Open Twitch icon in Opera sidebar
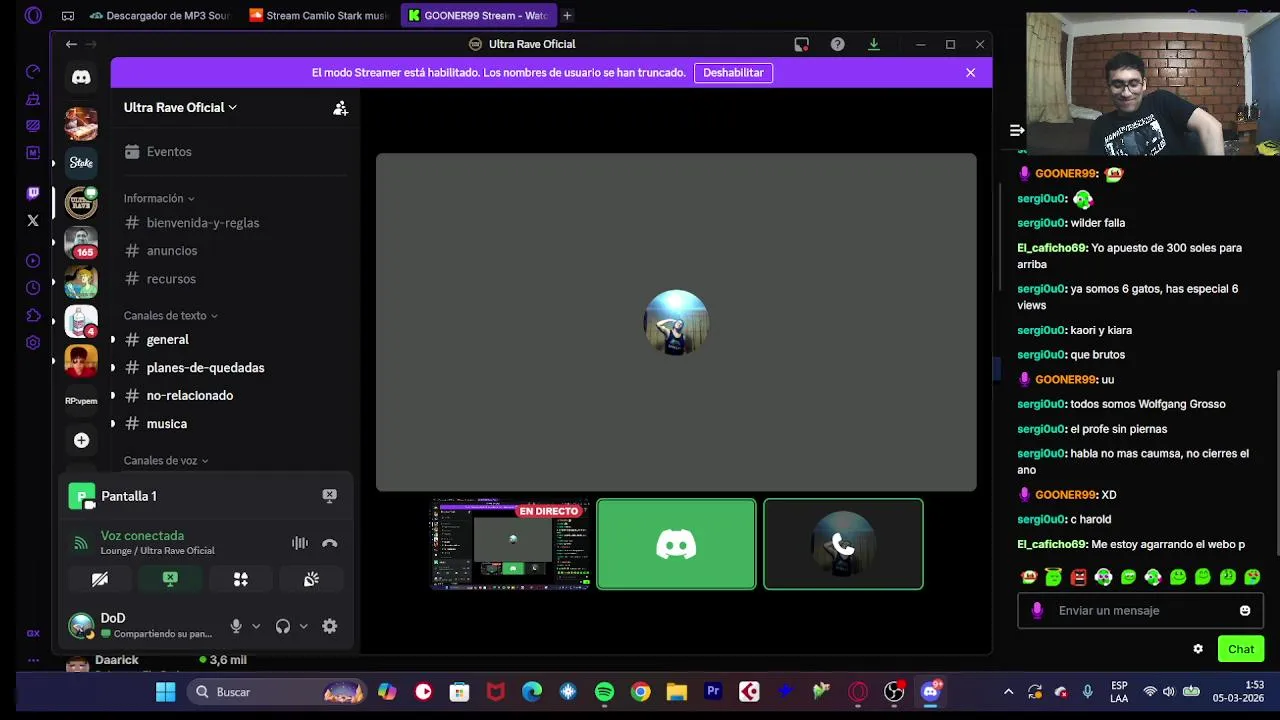 33,193
